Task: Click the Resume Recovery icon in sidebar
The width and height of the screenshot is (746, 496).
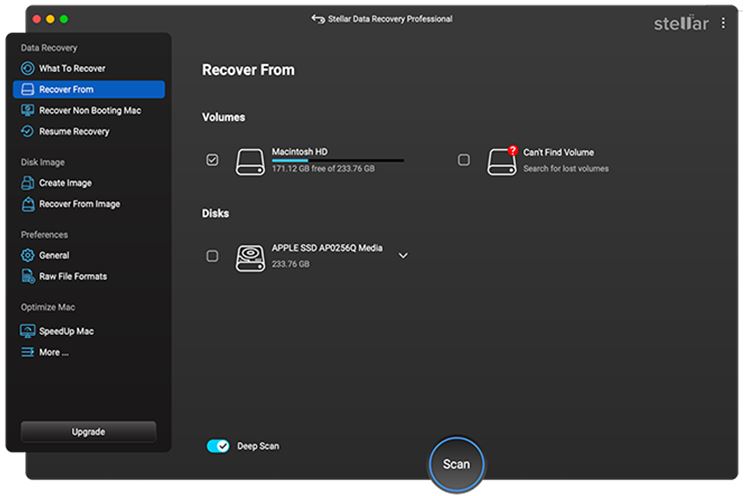Action: tap(28, 132)
